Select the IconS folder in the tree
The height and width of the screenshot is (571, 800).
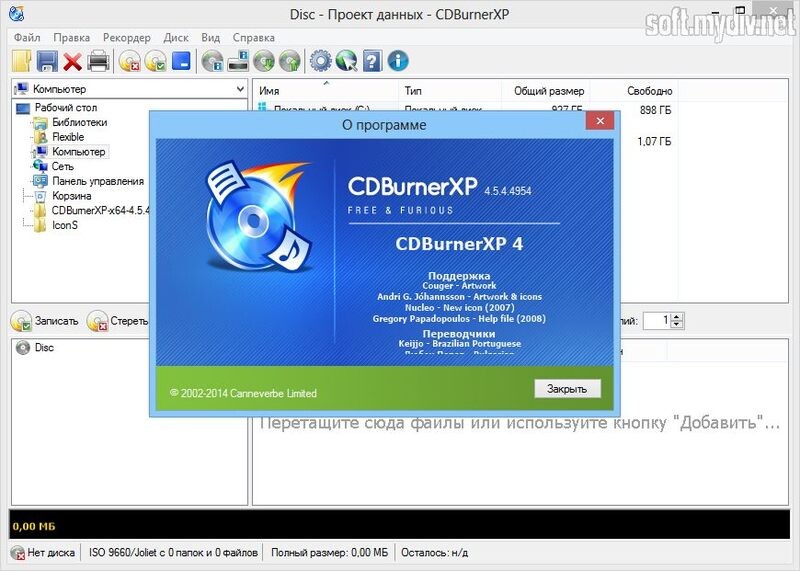64,225
